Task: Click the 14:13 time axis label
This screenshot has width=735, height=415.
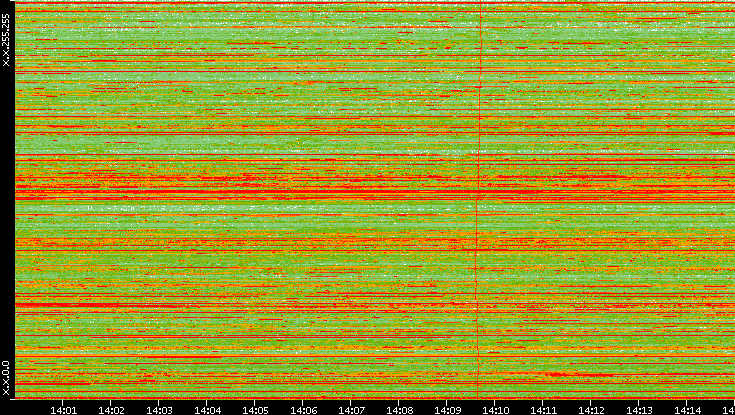Action: click(x=639, y=411)
